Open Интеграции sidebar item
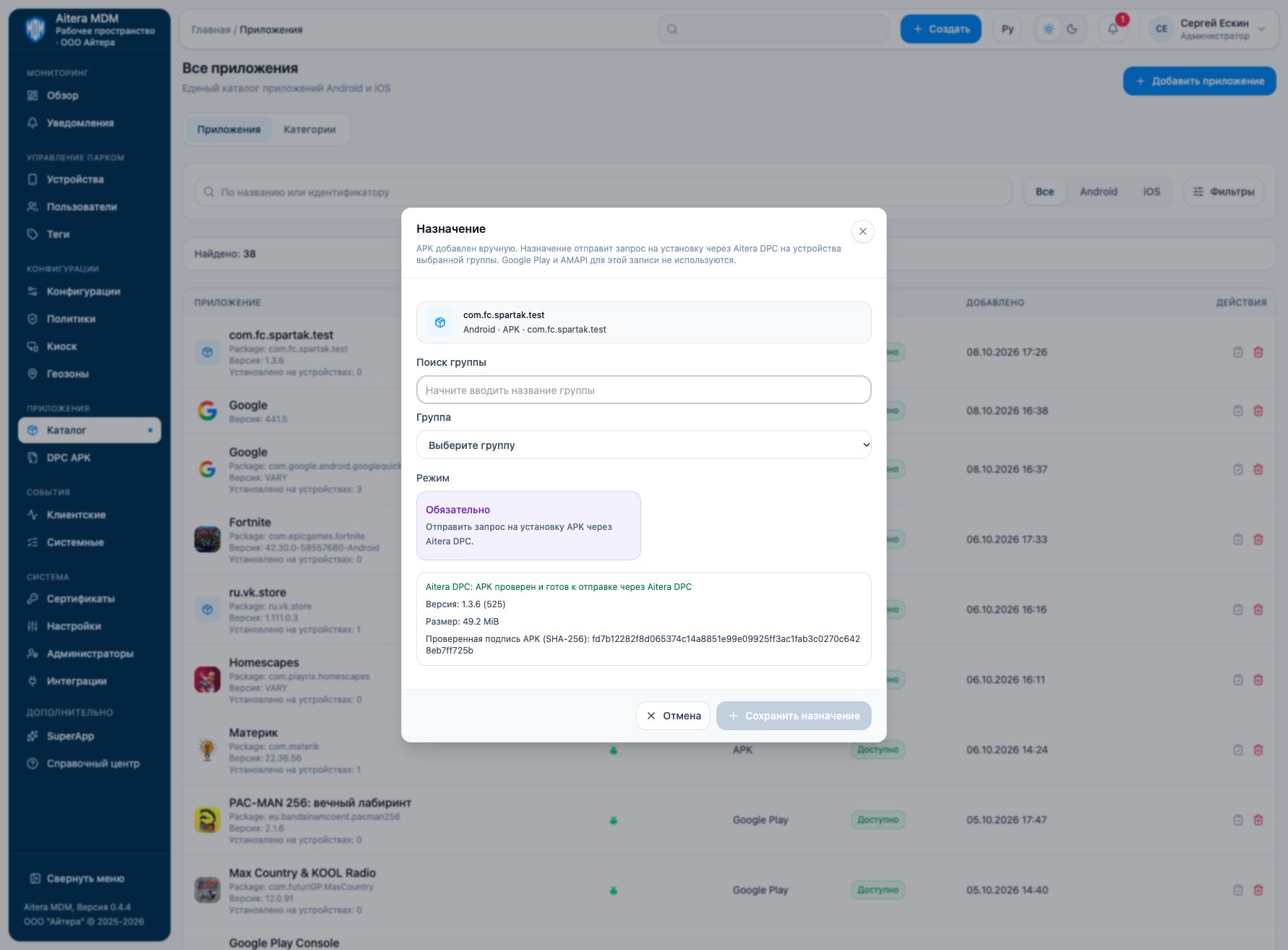Viewport: 1288px width, 950px height. point(90,681)
